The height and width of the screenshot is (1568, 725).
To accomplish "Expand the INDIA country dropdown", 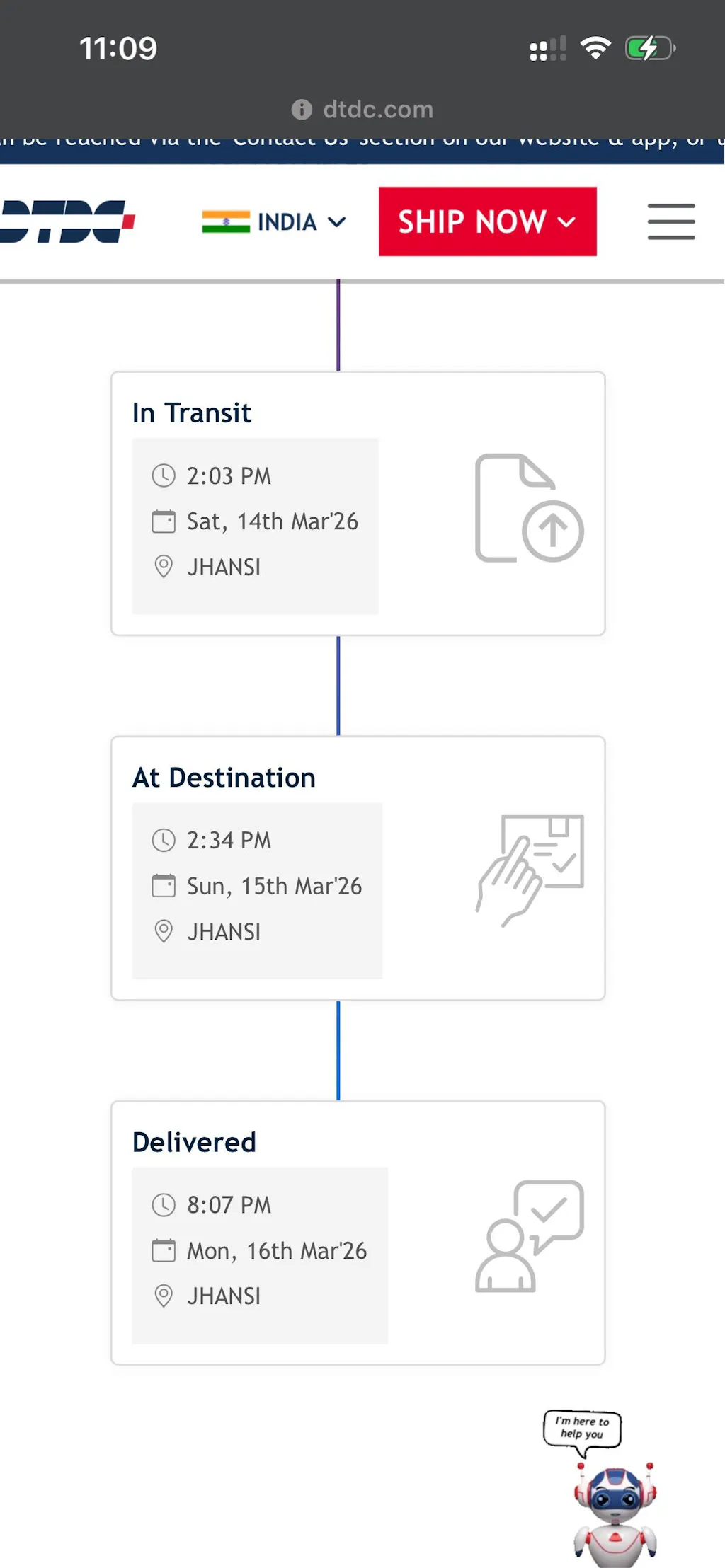I will click(287, 221).
